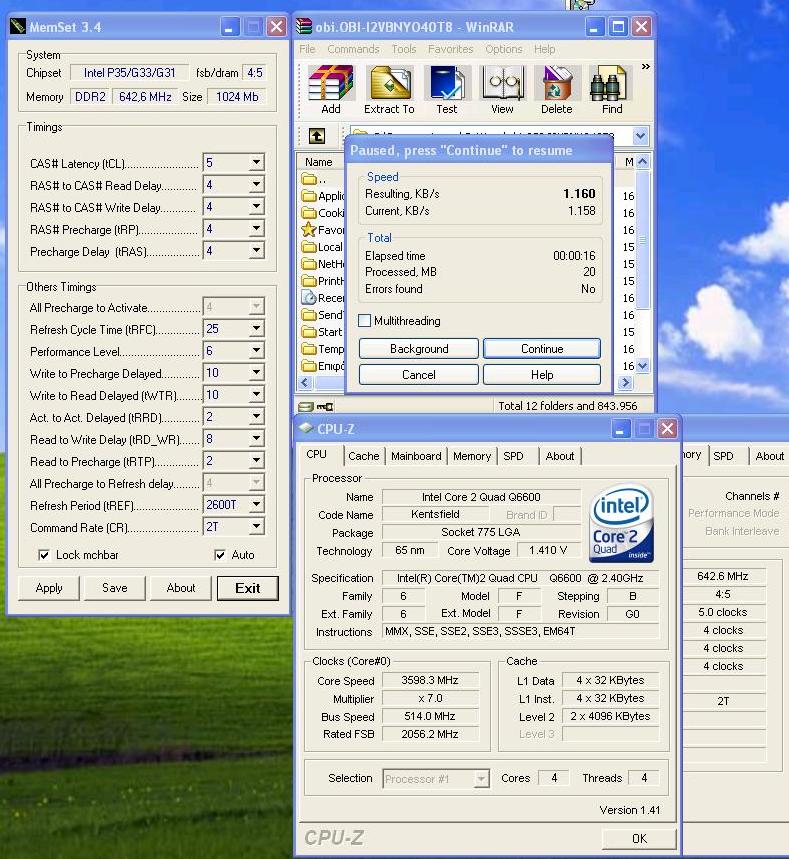Open Write to Read Delayed (tWTR) dropdown

tap(256, 394)
